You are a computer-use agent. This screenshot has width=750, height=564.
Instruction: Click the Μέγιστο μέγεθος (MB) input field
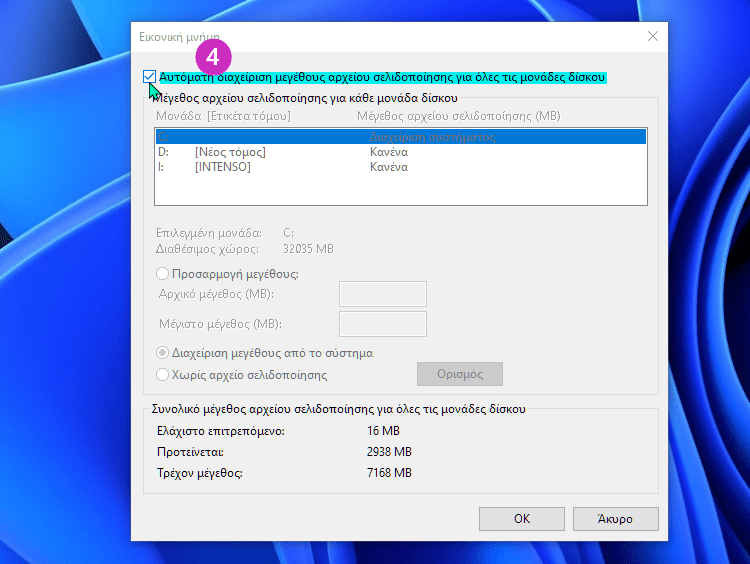coord(383,324)
